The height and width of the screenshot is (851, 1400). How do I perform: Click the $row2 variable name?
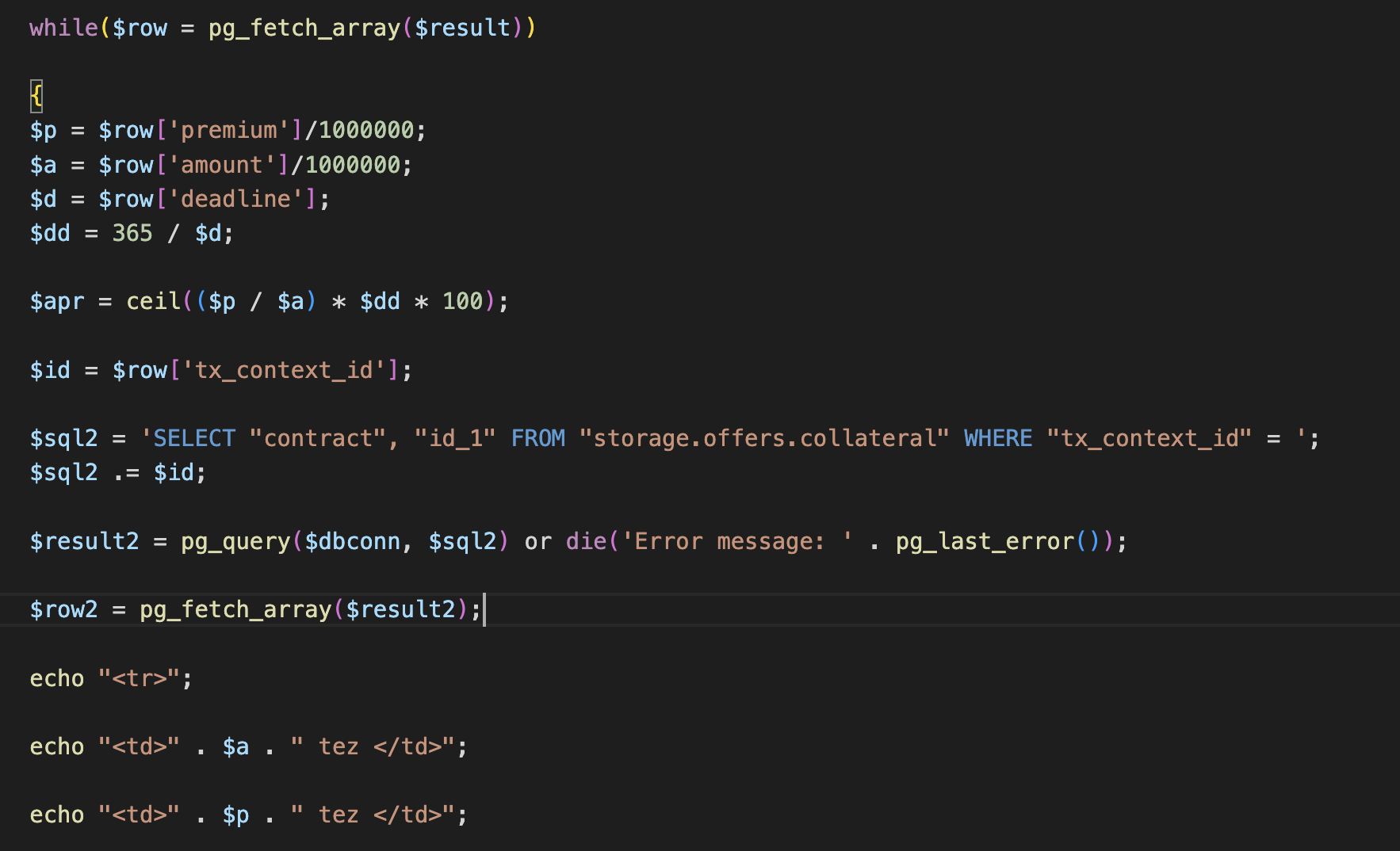tap(64, 609)
